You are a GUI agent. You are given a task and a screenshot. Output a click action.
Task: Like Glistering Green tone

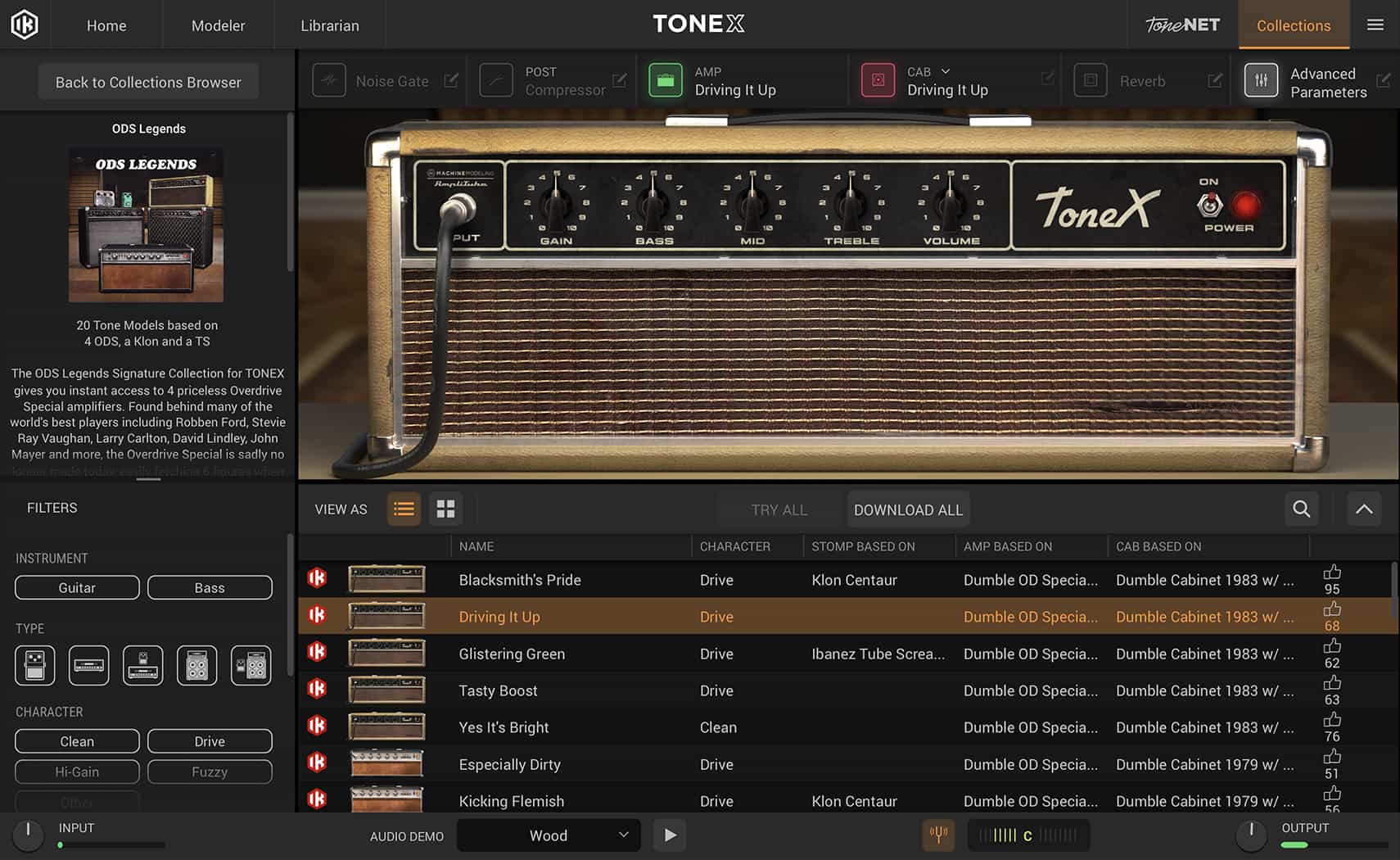pyautogui.click(x=1332, y=645)
